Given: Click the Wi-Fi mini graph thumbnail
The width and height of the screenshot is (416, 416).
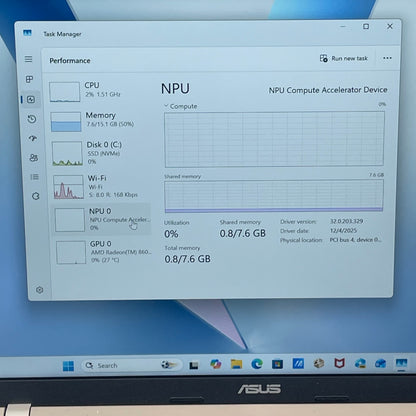Looking at the screenshot, I should (69, 187).
